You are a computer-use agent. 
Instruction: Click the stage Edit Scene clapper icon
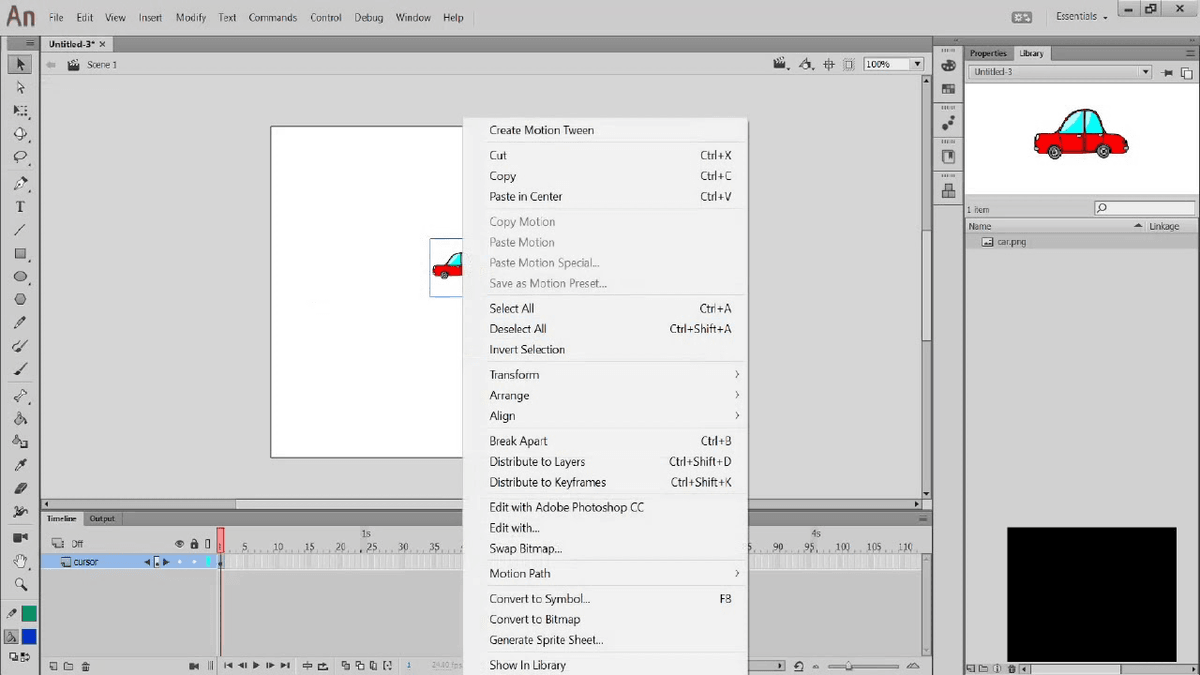coord(781,64)
